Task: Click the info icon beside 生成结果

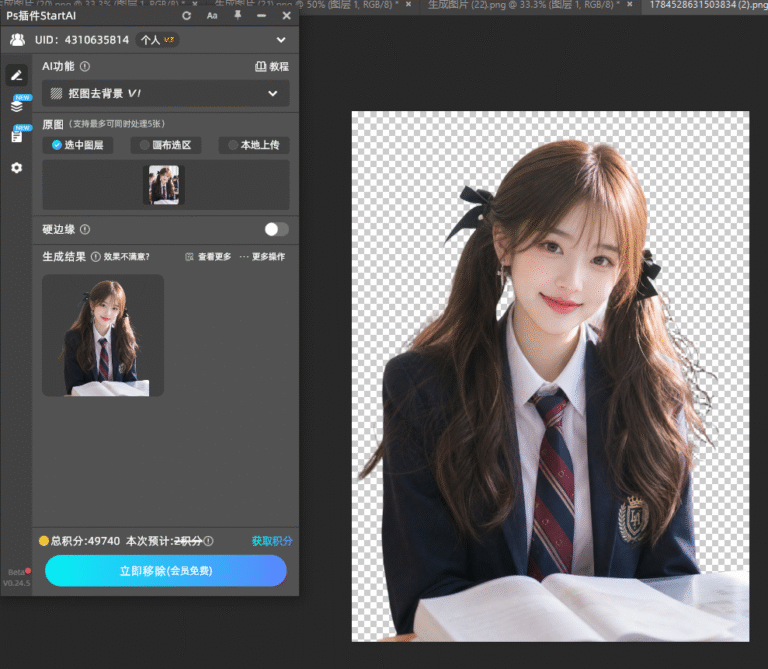Action: (96, 257)
